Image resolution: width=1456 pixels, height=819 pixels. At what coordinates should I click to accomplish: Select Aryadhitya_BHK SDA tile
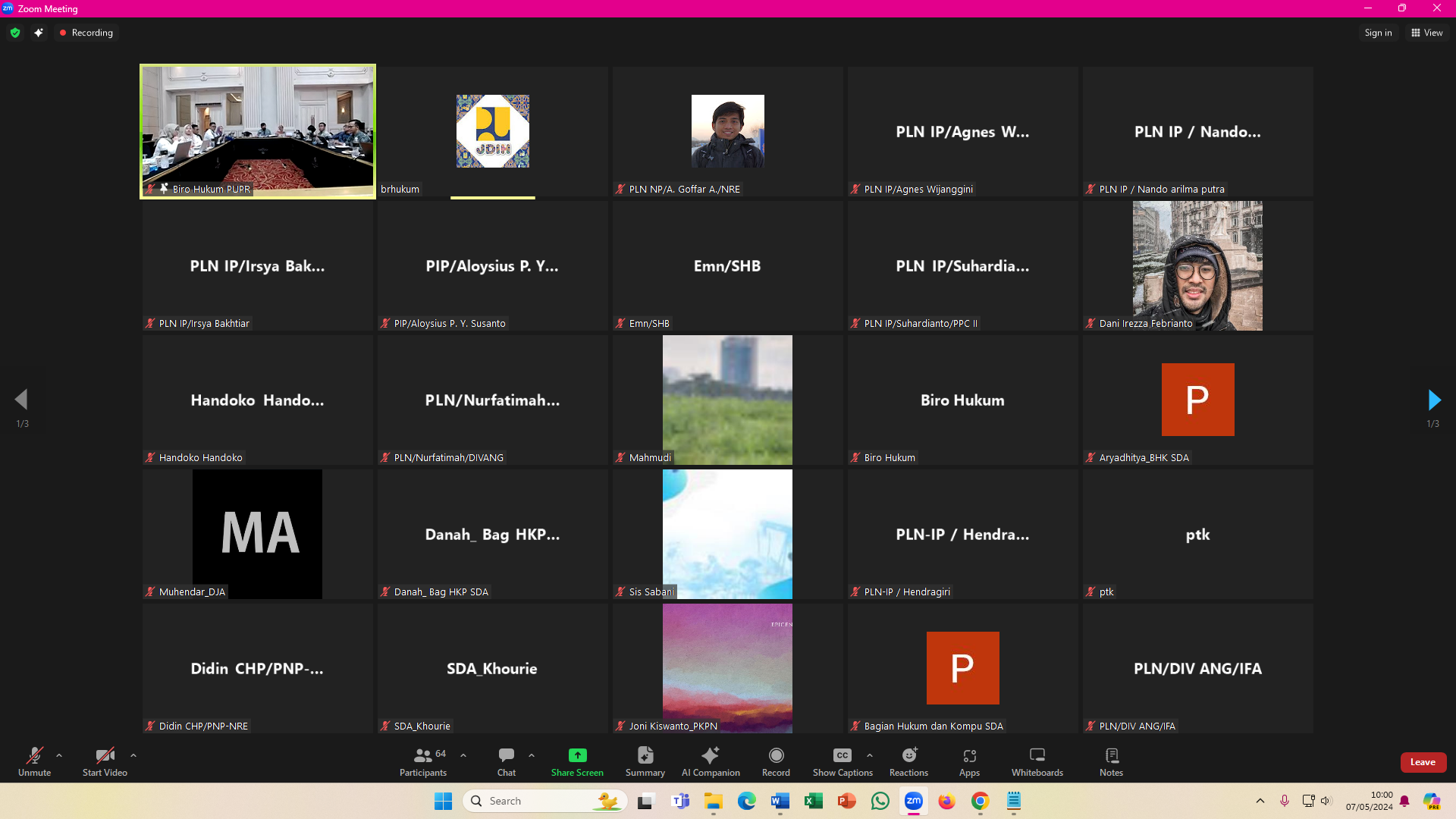tap(1198, 400)
